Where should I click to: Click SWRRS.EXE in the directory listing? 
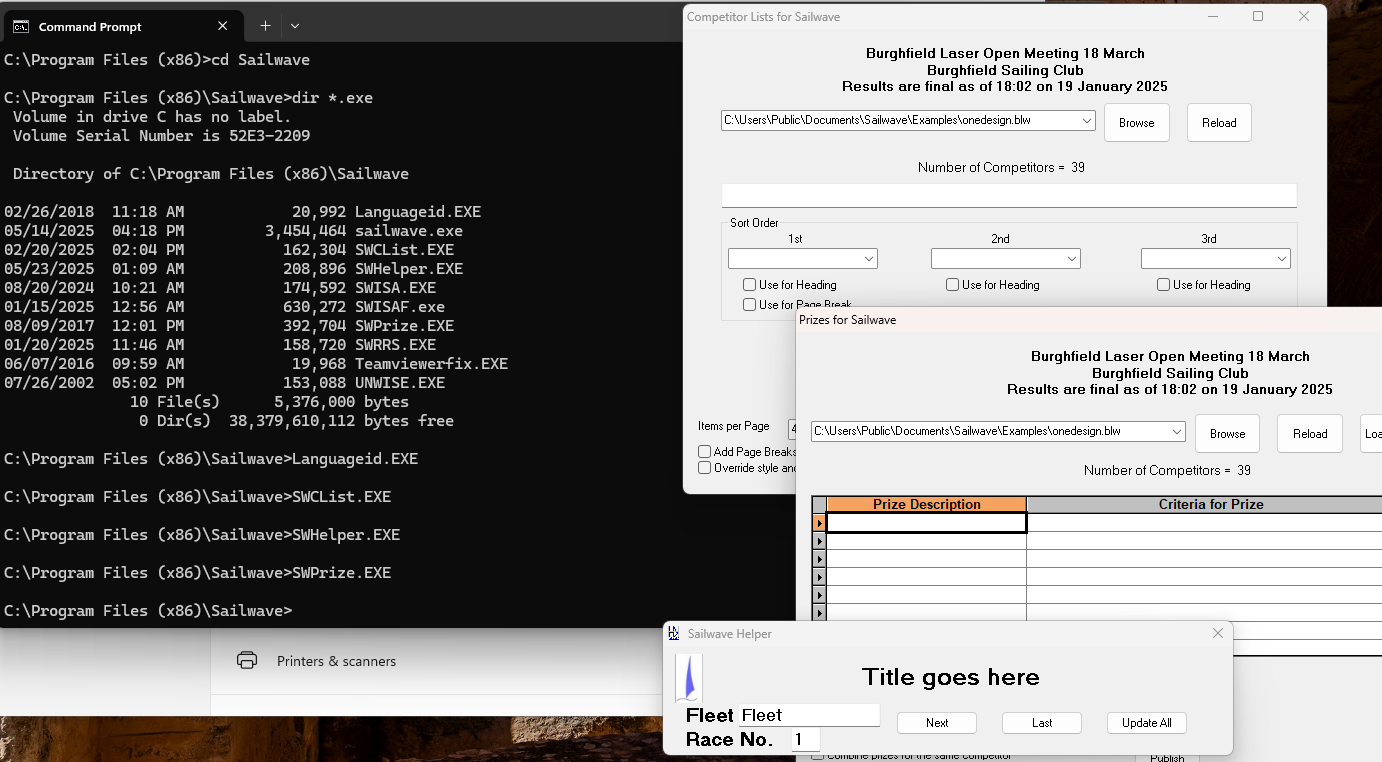pos(395,345)
